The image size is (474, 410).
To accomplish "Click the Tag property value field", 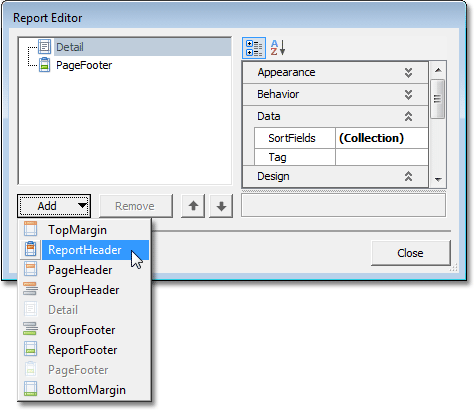I will click(382, 157).
